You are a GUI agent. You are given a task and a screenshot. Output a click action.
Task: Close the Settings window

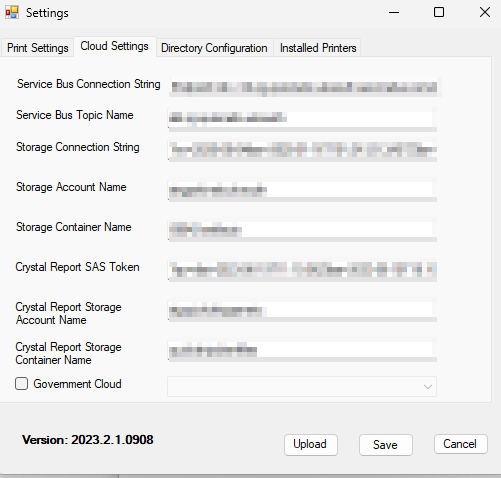click(x=485, y=13)
